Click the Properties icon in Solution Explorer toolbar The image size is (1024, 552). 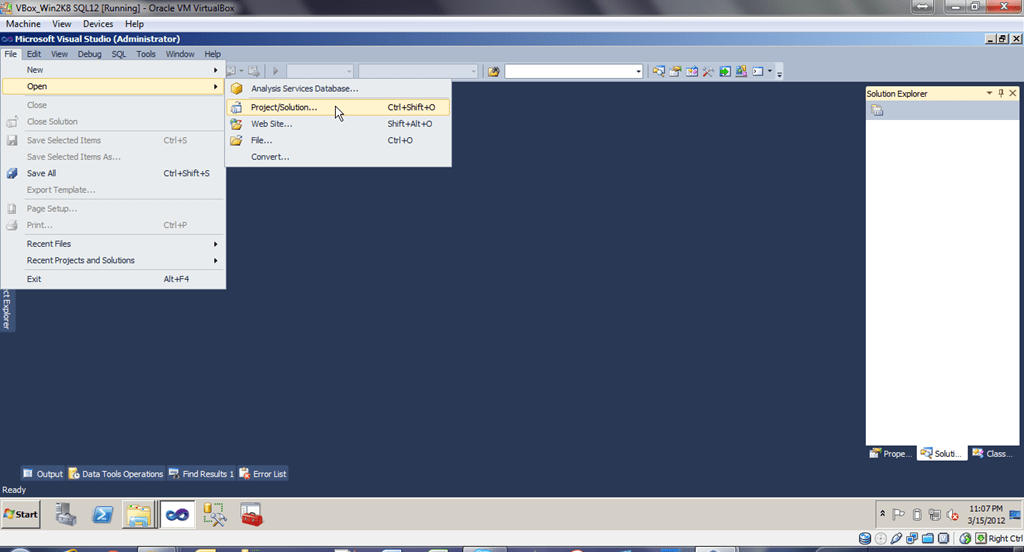[x=877, y=110]
